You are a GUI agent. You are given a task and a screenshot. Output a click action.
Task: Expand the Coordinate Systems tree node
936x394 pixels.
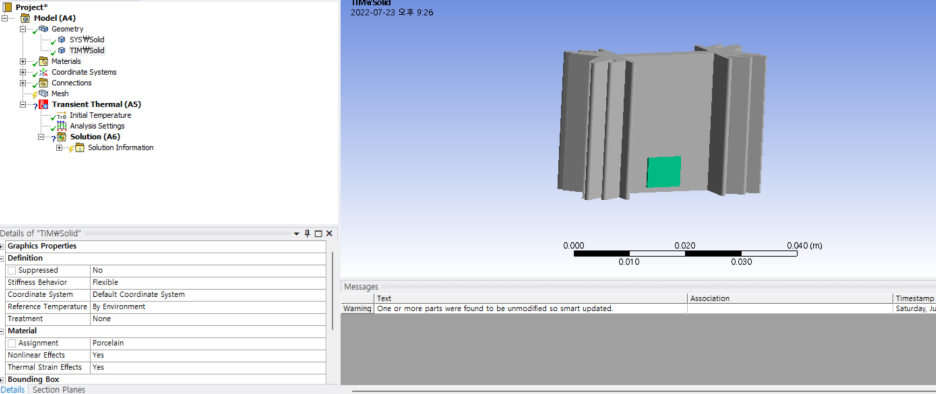23,72
